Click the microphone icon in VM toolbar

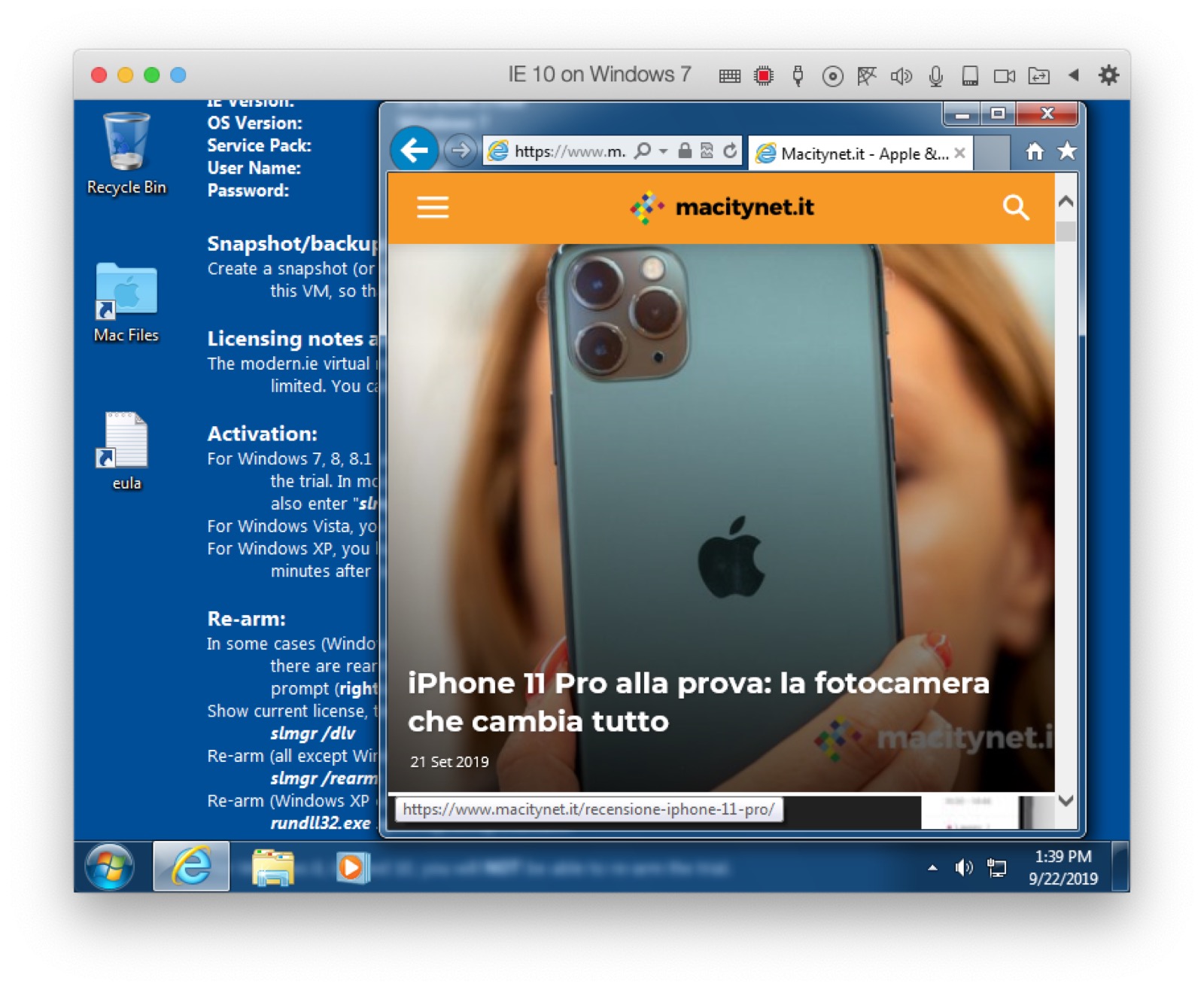tap(935, 75)
